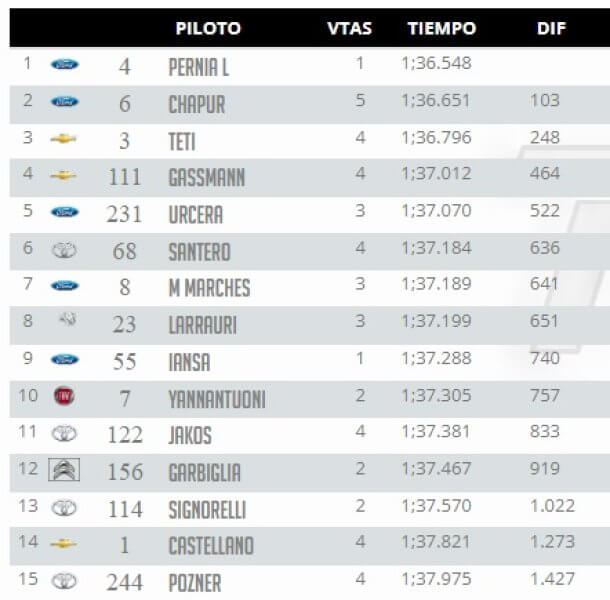Screen dimensions: 610x600
Task: Open driver name GASSMANN
Action: pos(207,177)
